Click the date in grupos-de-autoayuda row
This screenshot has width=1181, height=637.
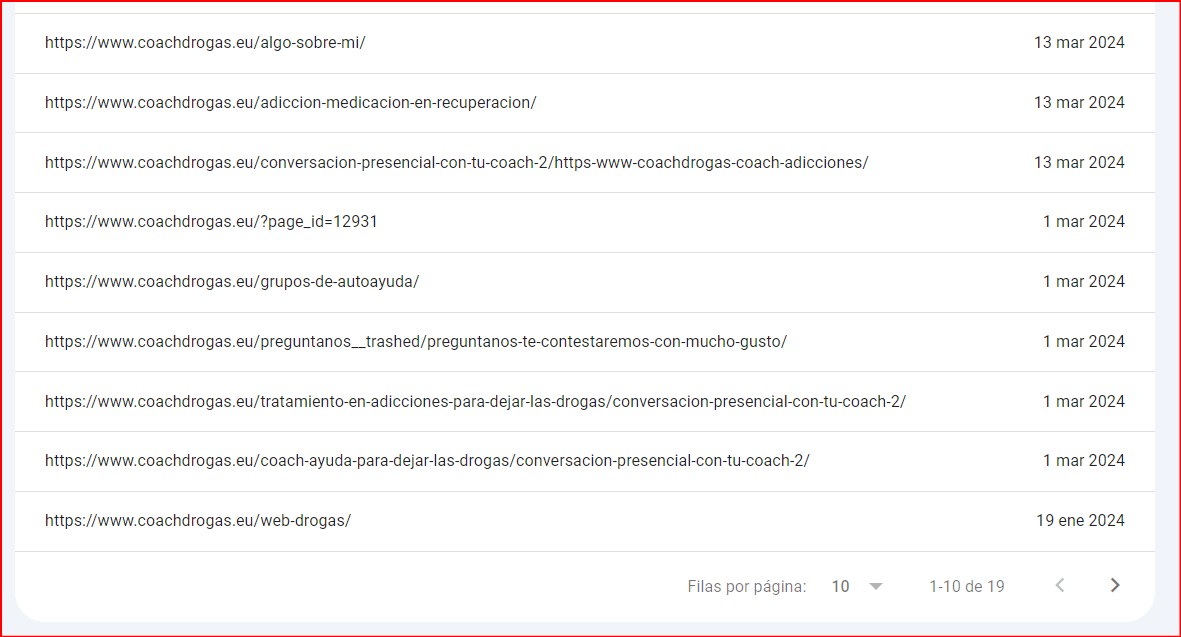(1083, 282)
